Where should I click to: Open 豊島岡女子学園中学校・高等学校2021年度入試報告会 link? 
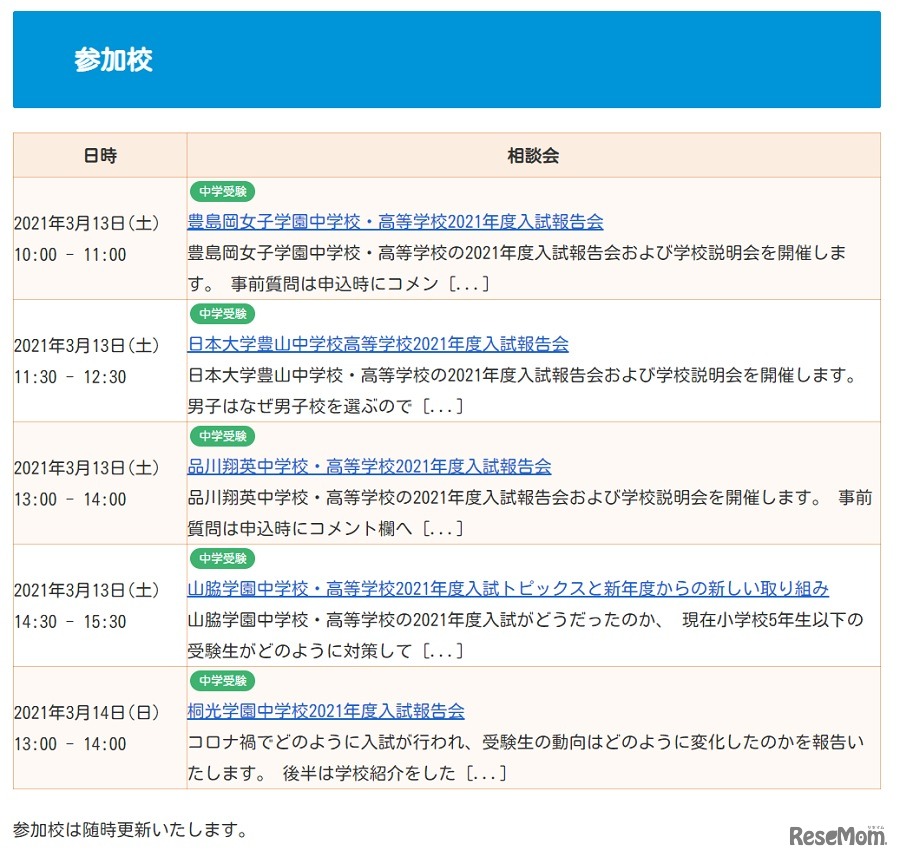point(395,222)
